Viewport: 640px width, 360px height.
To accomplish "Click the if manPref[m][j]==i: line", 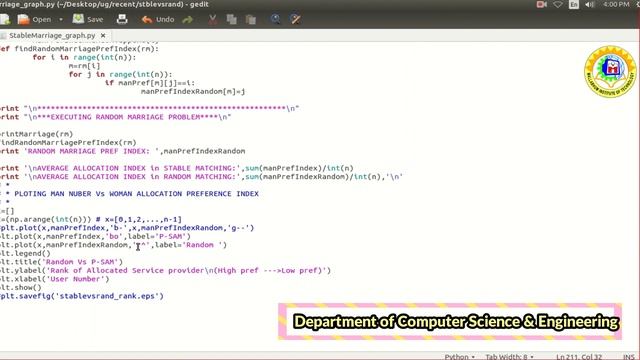I will click(150, 83).
